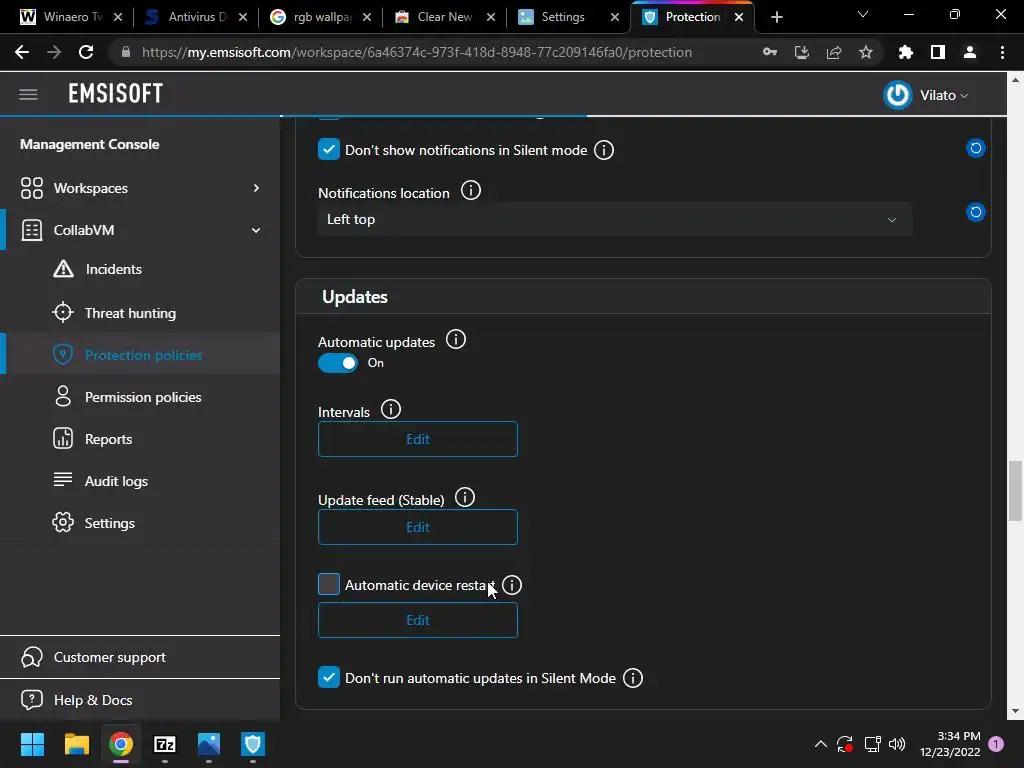
Task: Uncheck Don't run automatic updates in Silent Mode
Action: pyautogui.click(x=328, y=677)
